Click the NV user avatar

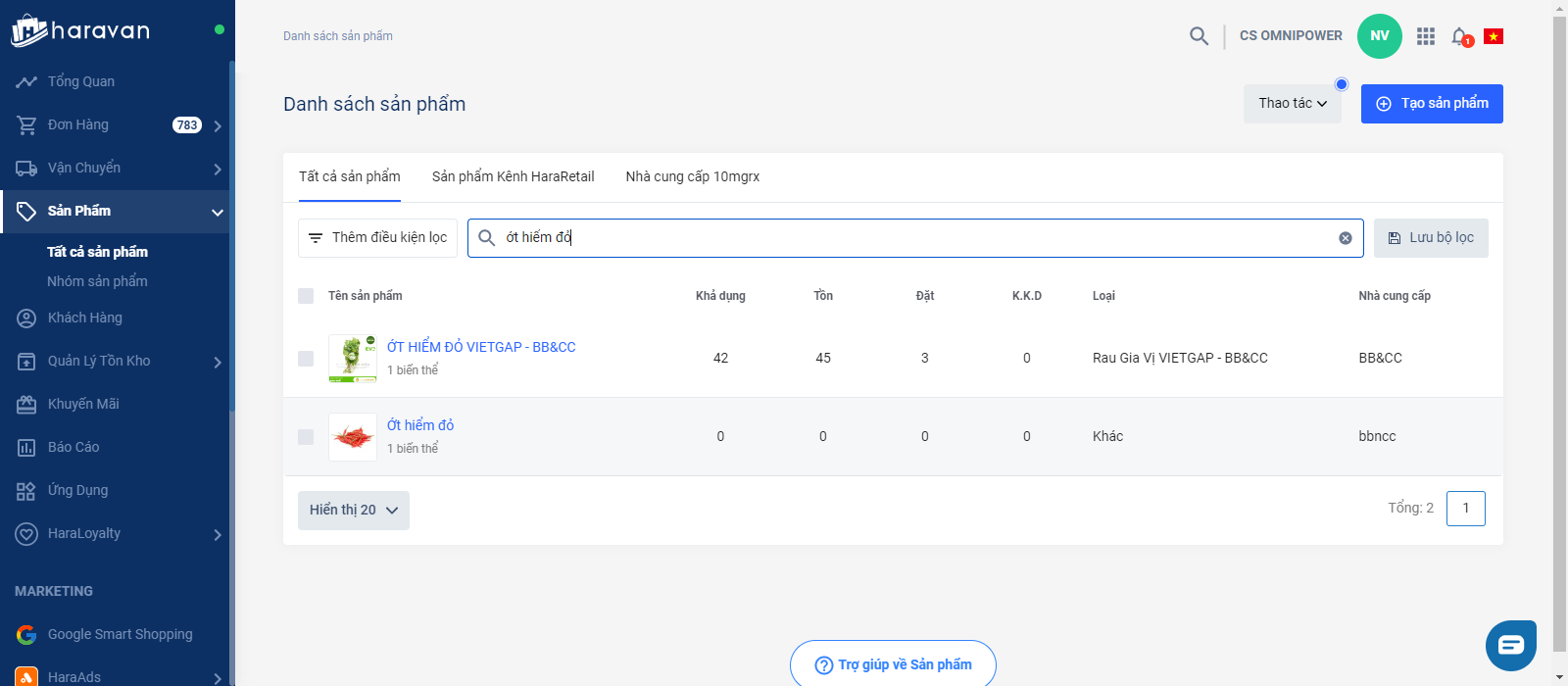tap(1379, 36)
